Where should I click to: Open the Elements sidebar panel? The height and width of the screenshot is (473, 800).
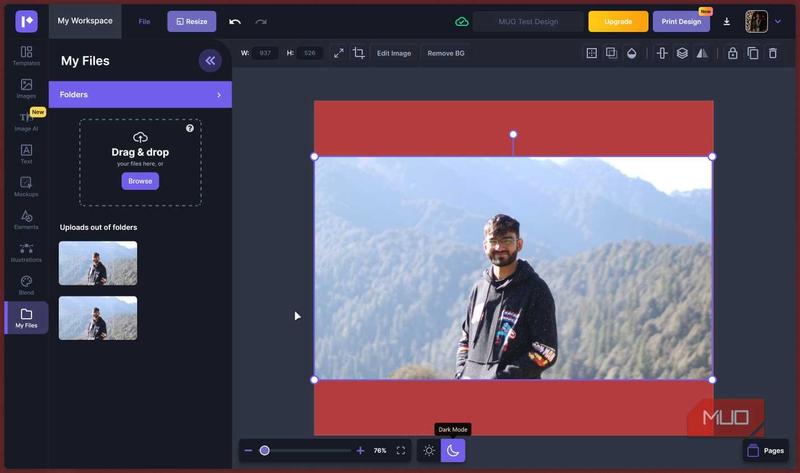26,219
